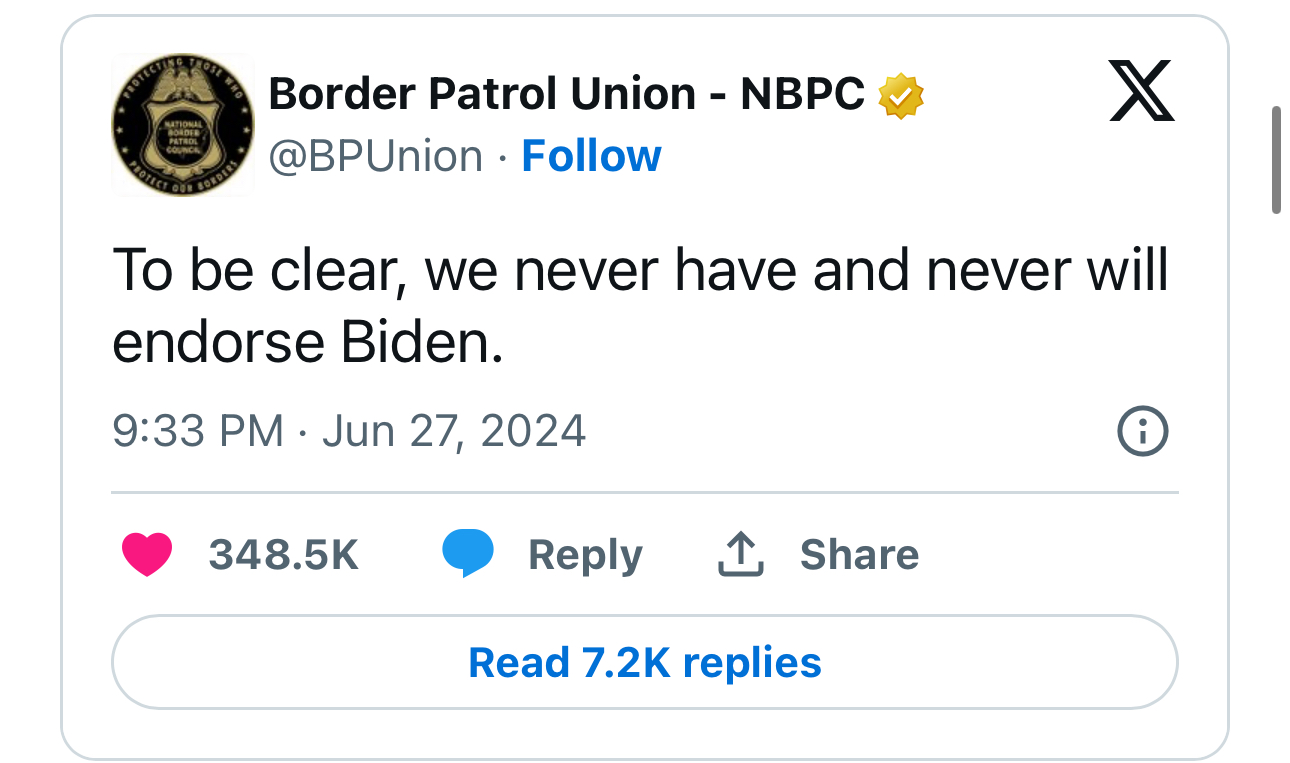
Task: Click the vertical scrollbar thumb on the right edge
Action: (x=1276, y=160)
